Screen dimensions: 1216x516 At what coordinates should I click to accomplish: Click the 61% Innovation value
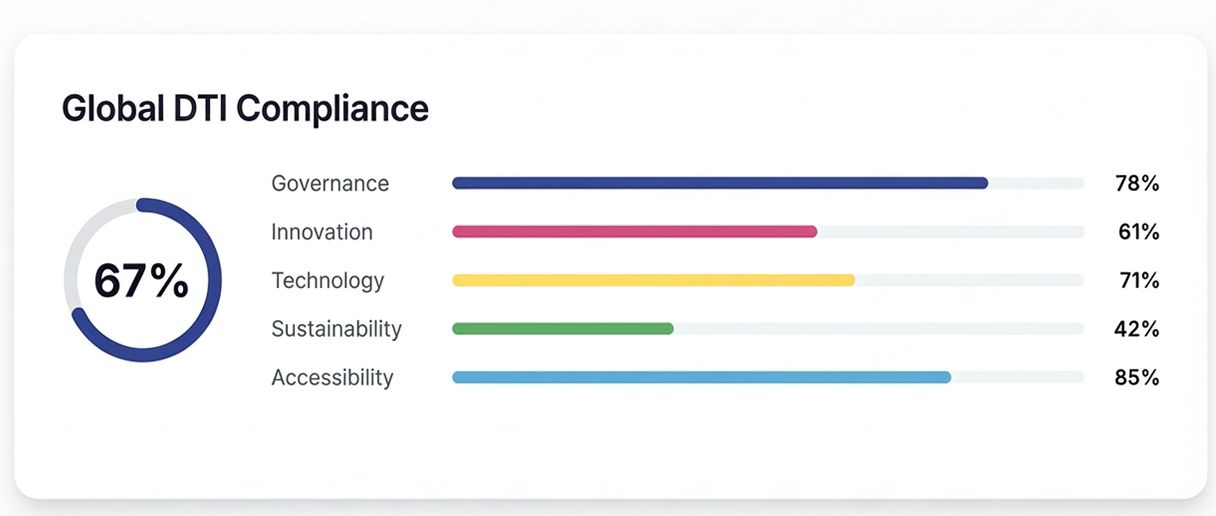pyautogui.click(x=1138, y=232)
